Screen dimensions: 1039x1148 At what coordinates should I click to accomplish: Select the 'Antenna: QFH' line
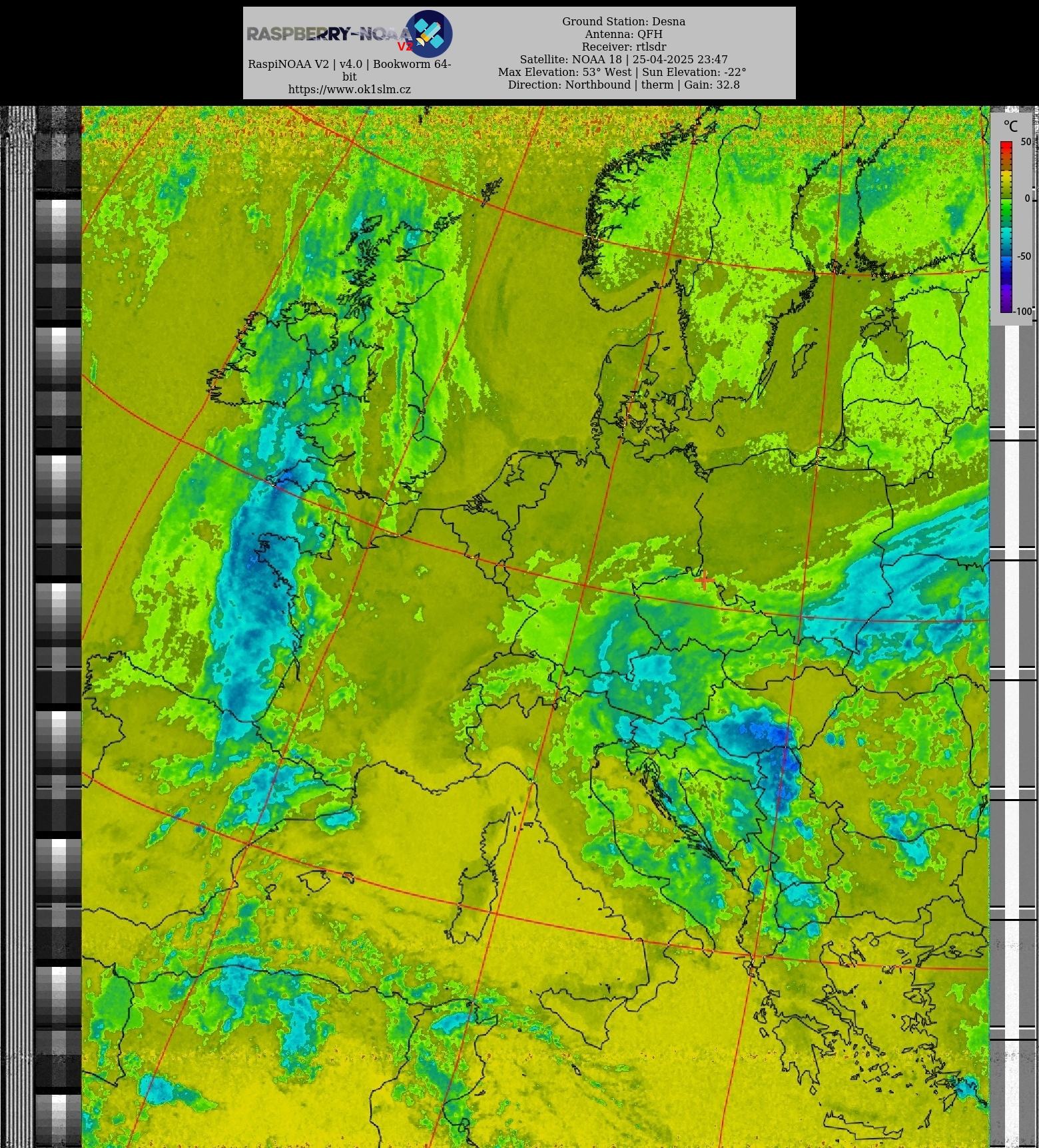click(623, 34)
